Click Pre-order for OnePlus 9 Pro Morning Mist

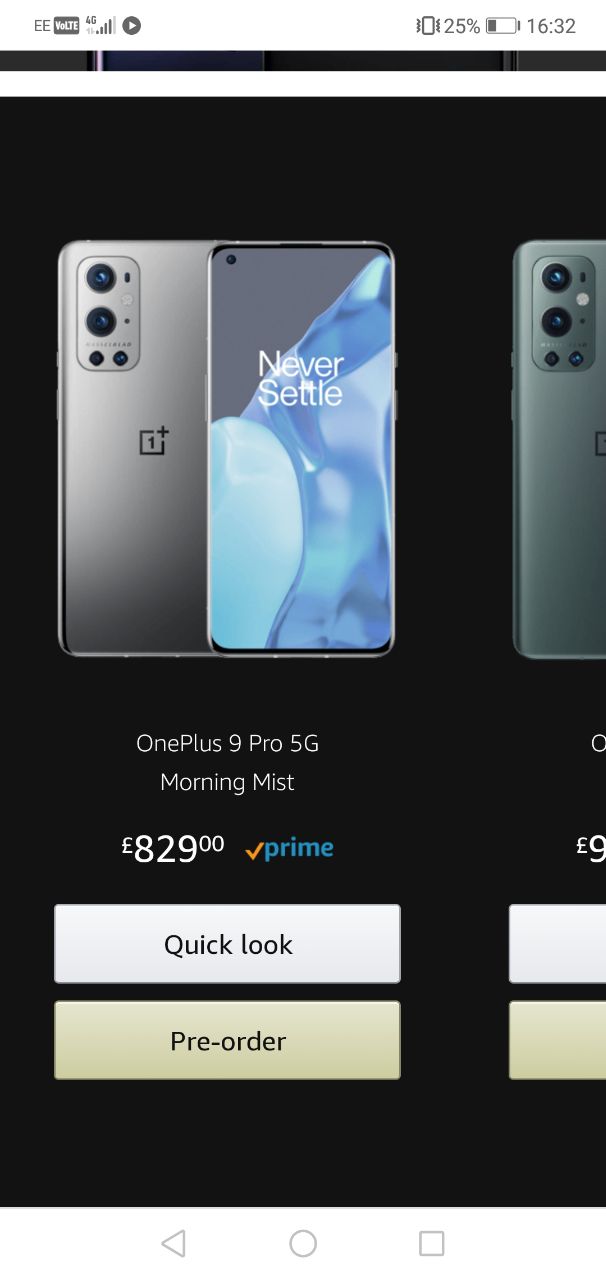pyautogui.click(x=227, y=1040)
